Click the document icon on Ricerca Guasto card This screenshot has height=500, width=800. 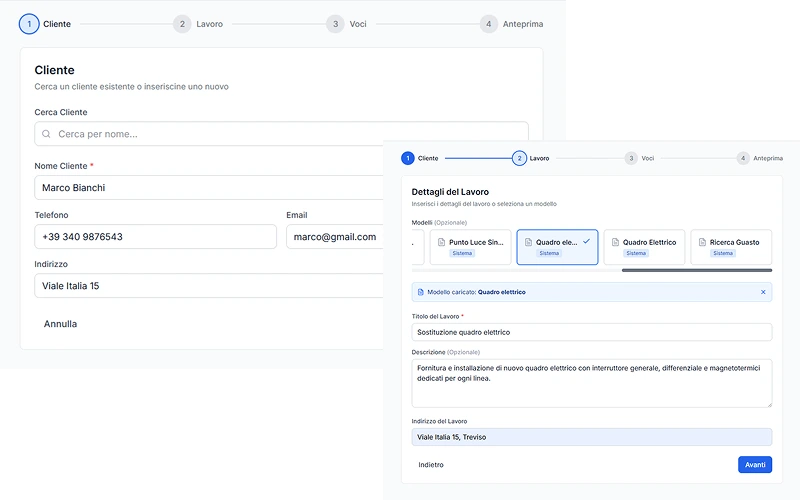tap(702, 242)
